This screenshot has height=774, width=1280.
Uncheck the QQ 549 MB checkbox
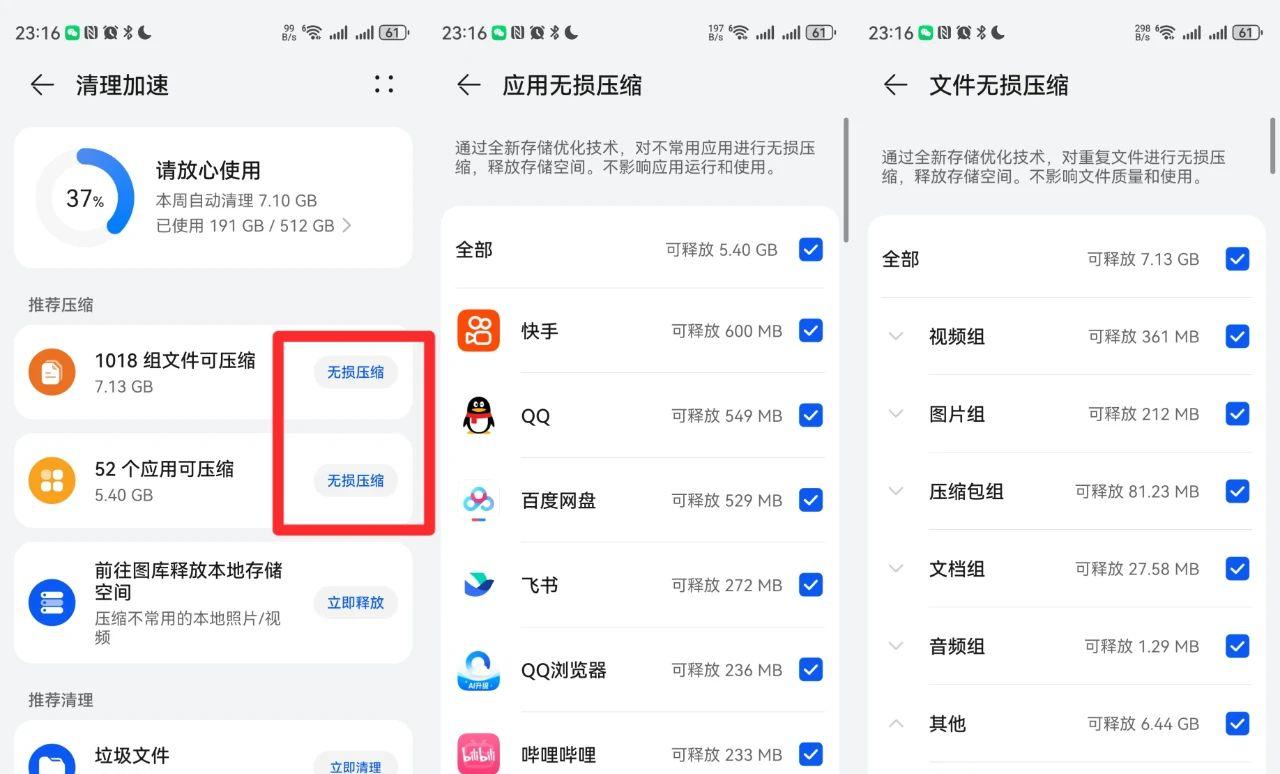click(x=811, y=415)
